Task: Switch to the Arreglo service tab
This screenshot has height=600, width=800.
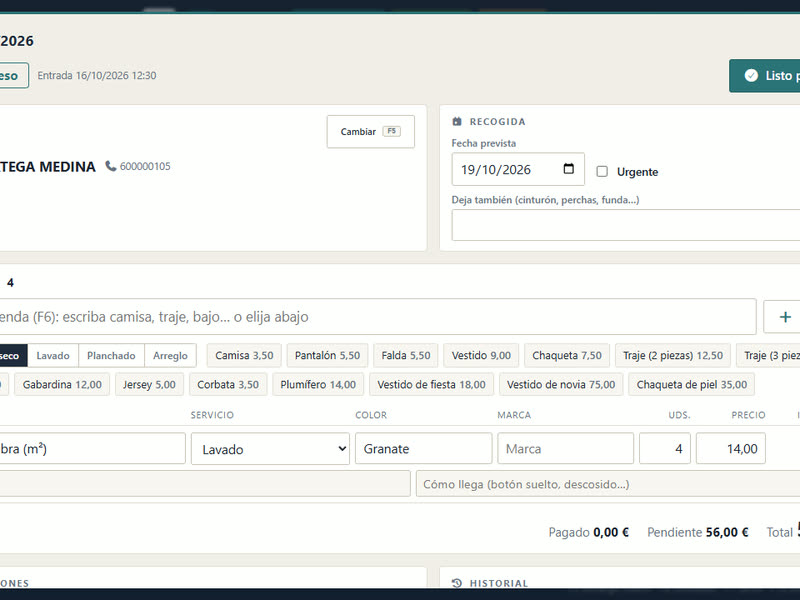Action: click(x=170, y=356)
